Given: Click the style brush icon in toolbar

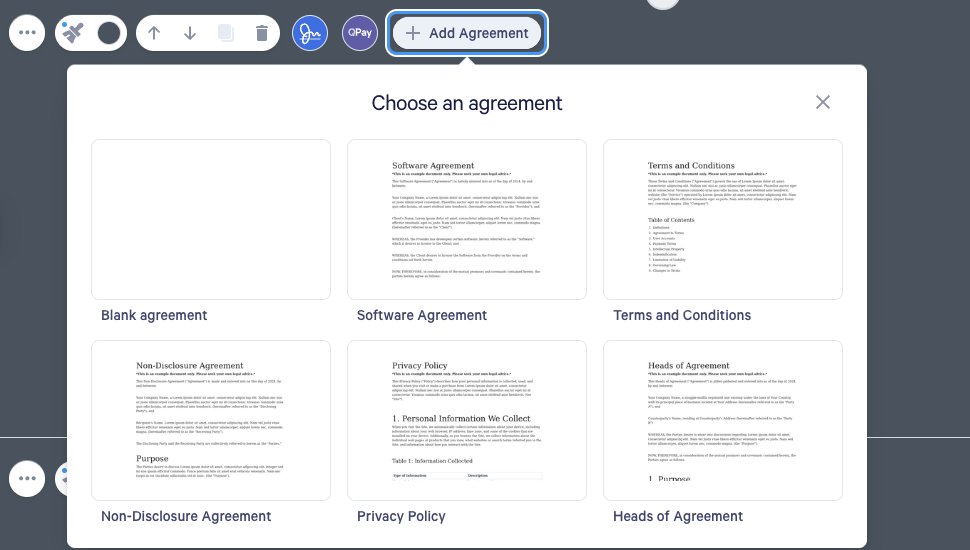Looking at the screenshot, I should (73, 33).
